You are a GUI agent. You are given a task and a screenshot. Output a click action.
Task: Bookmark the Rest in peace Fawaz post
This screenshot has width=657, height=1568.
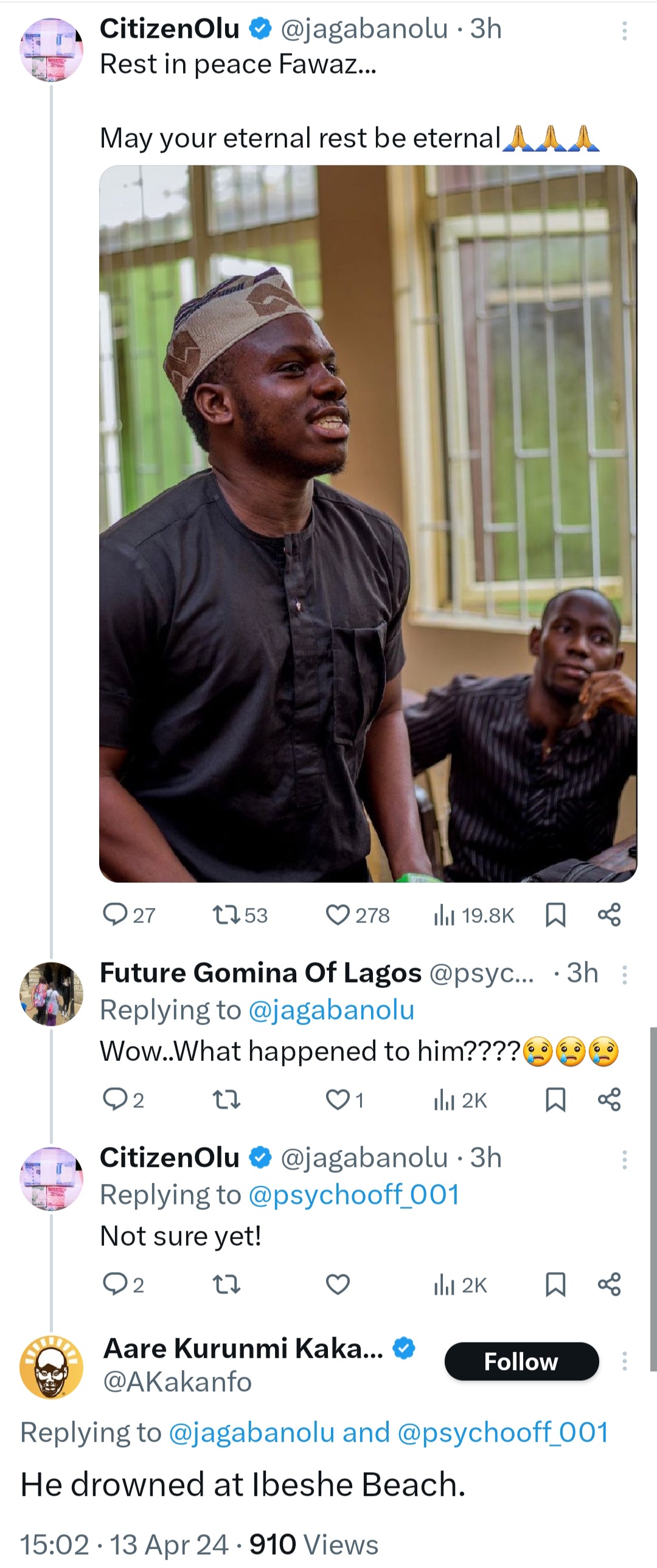pos(555,914)
